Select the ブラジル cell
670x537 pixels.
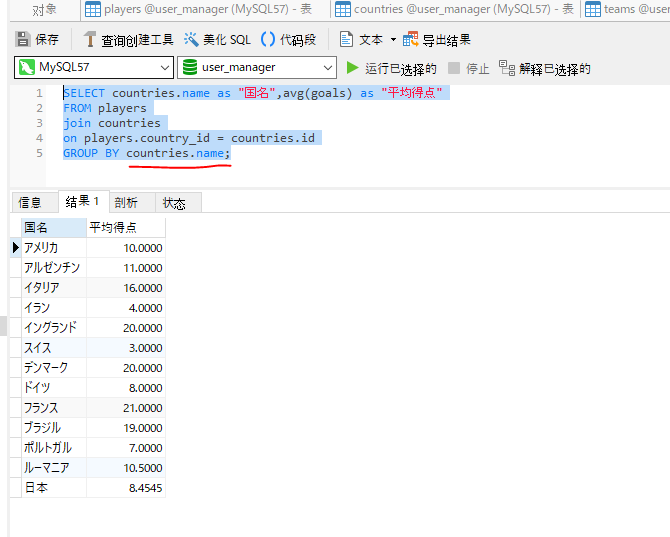point(54,428)
